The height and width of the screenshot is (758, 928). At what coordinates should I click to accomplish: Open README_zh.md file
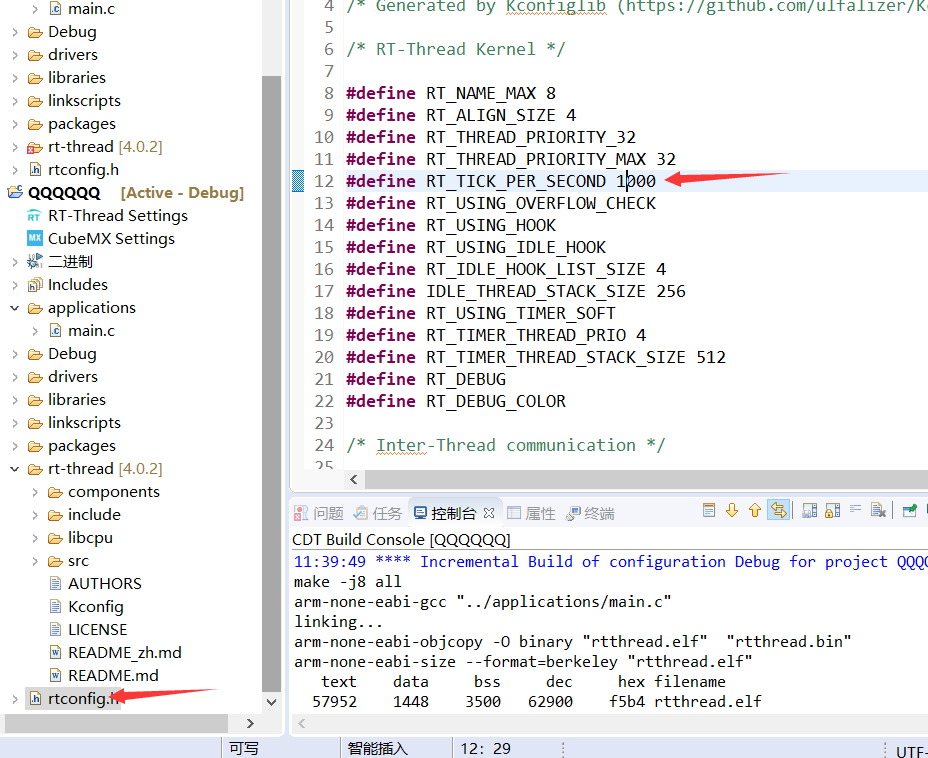pos(124,653)
